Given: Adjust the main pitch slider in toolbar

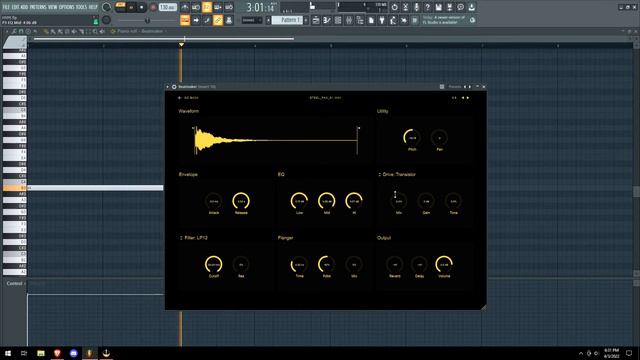Looking at the screenshot, I should point(147,20).
